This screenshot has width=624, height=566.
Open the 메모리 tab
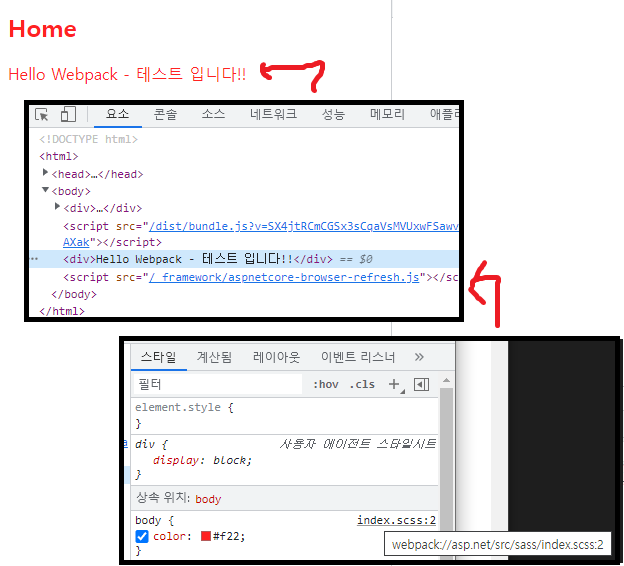tap(387, 114)
